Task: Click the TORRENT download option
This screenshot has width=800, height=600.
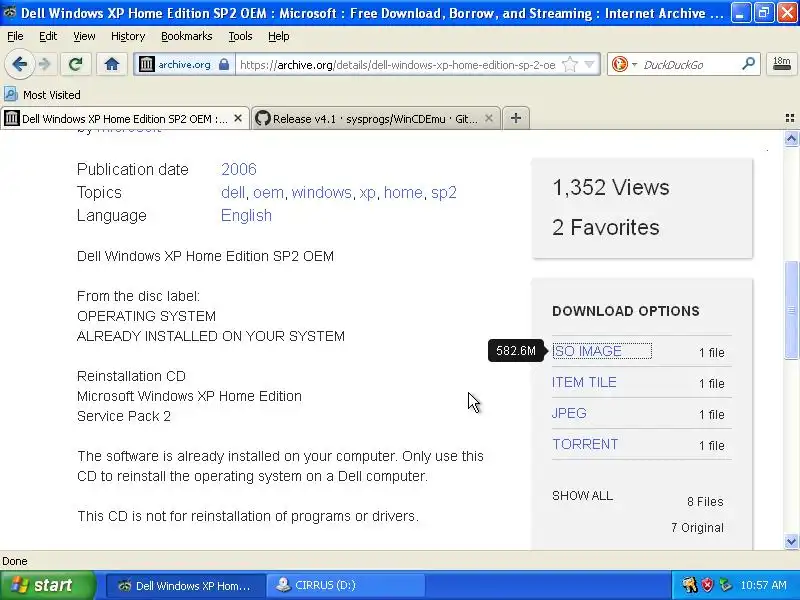Action: tap(585, 444)
